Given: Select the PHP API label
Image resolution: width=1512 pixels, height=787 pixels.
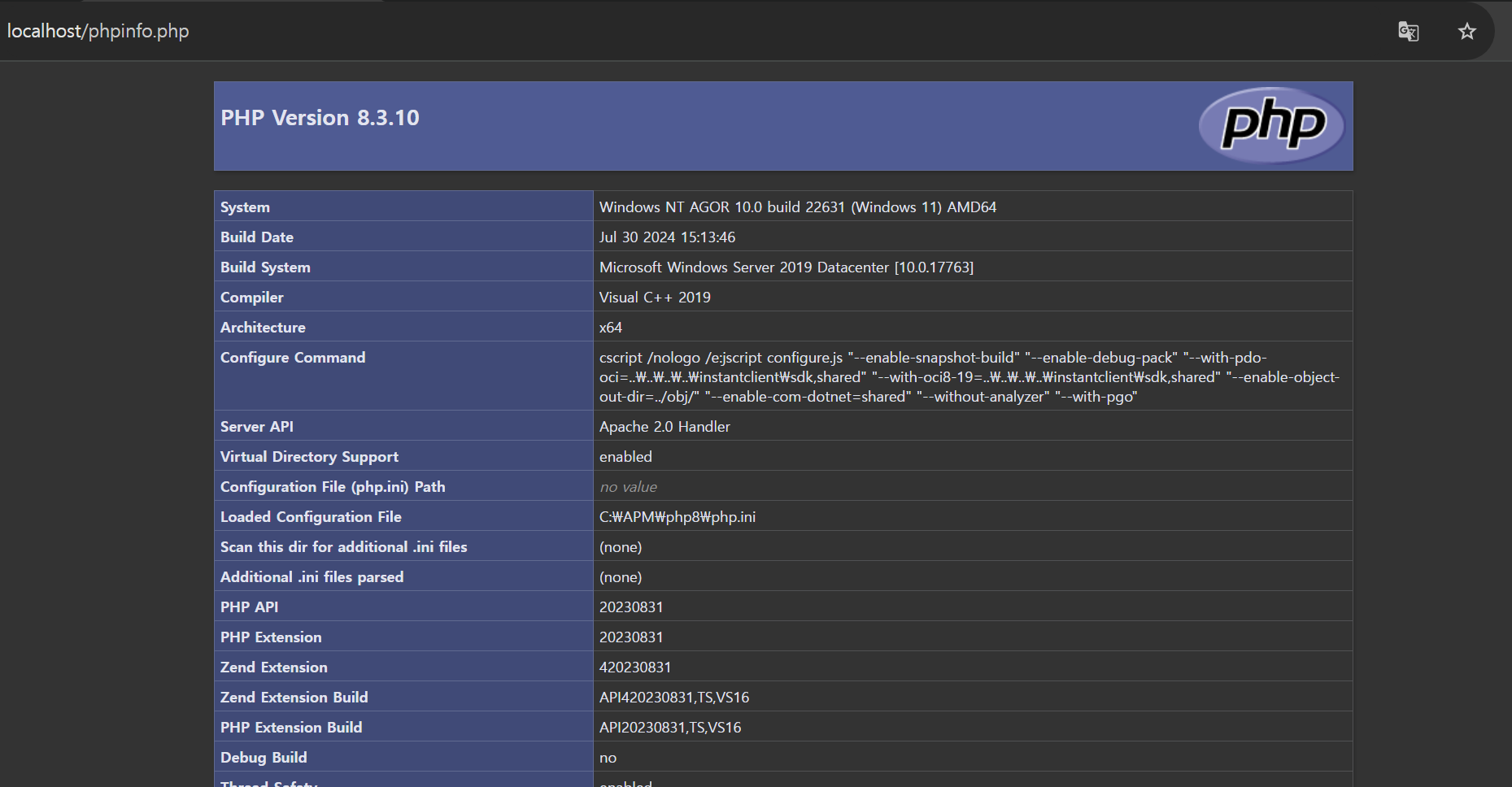Looking at the screenshot, I should point(249,607).
